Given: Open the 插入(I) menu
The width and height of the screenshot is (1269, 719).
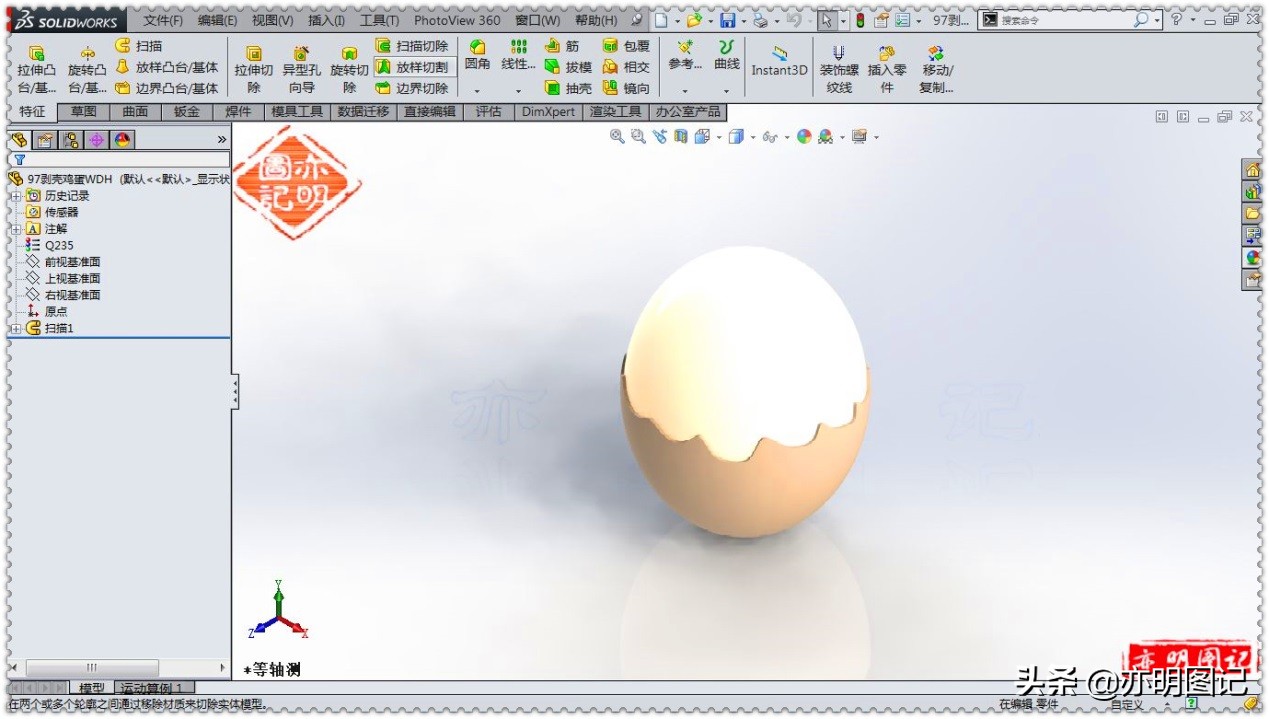Looking at the screenshot, I should (328, 19).
